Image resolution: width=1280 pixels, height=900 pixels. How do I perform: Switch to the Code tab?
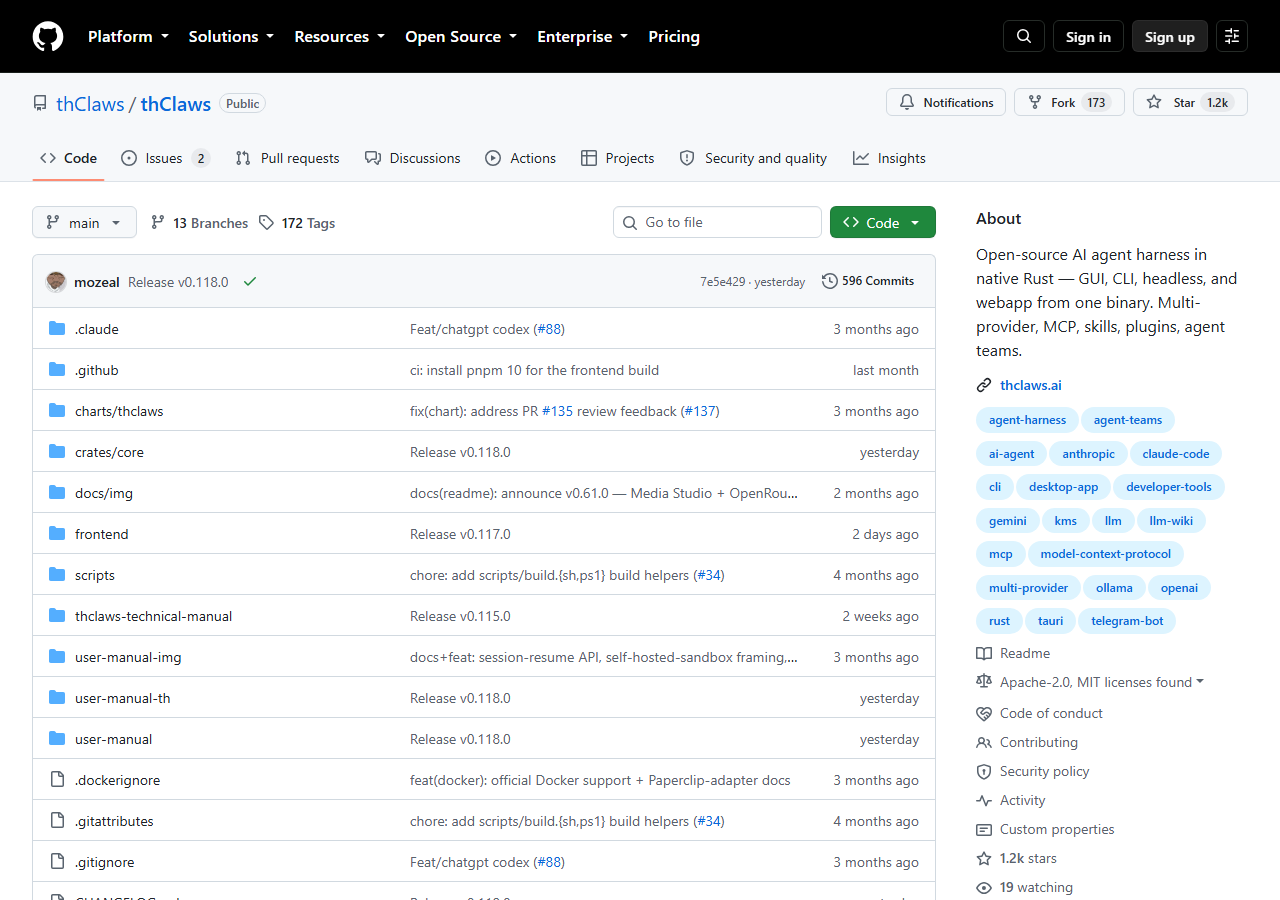pos(68,158)
